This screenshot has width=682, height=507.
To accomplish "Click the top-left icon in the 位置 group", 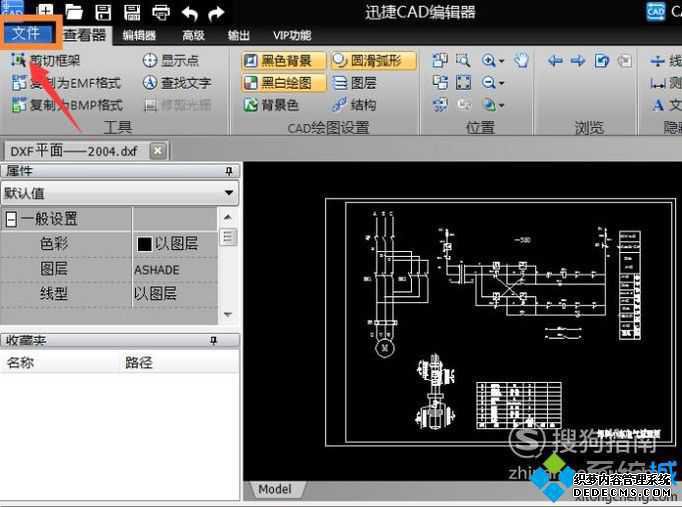I will point(440,60).
